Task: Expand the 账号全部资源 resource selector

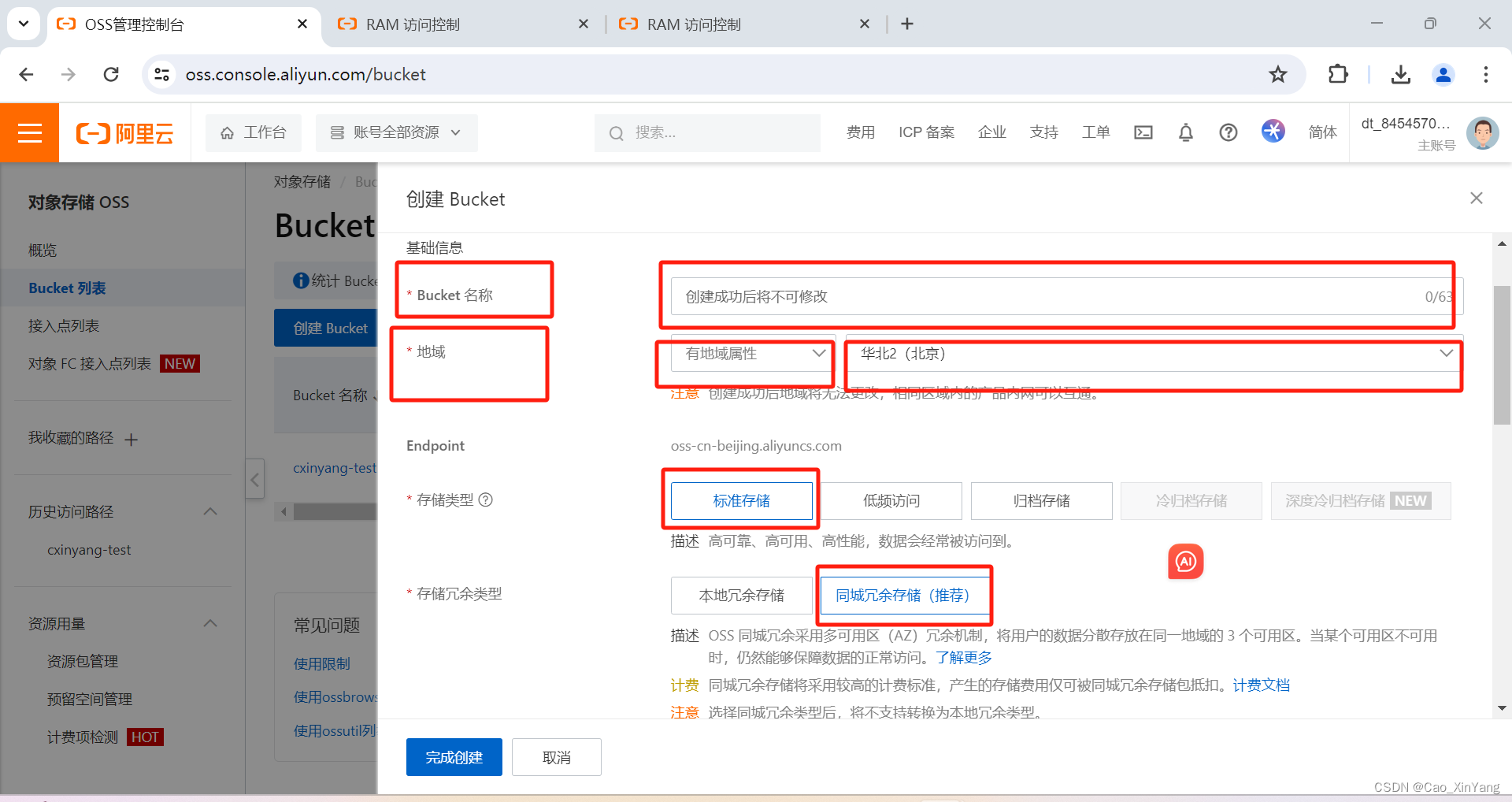Action: tap(396, 132)
